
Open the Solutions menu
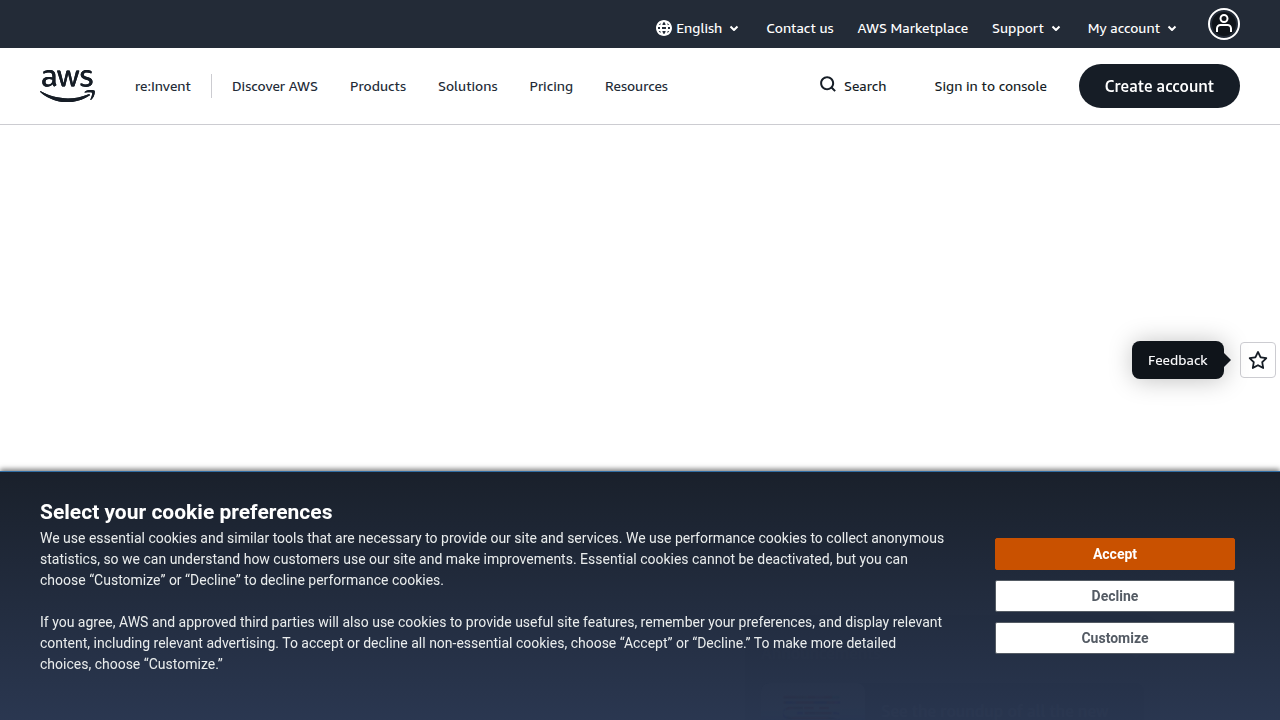click(x=468, y=86)
